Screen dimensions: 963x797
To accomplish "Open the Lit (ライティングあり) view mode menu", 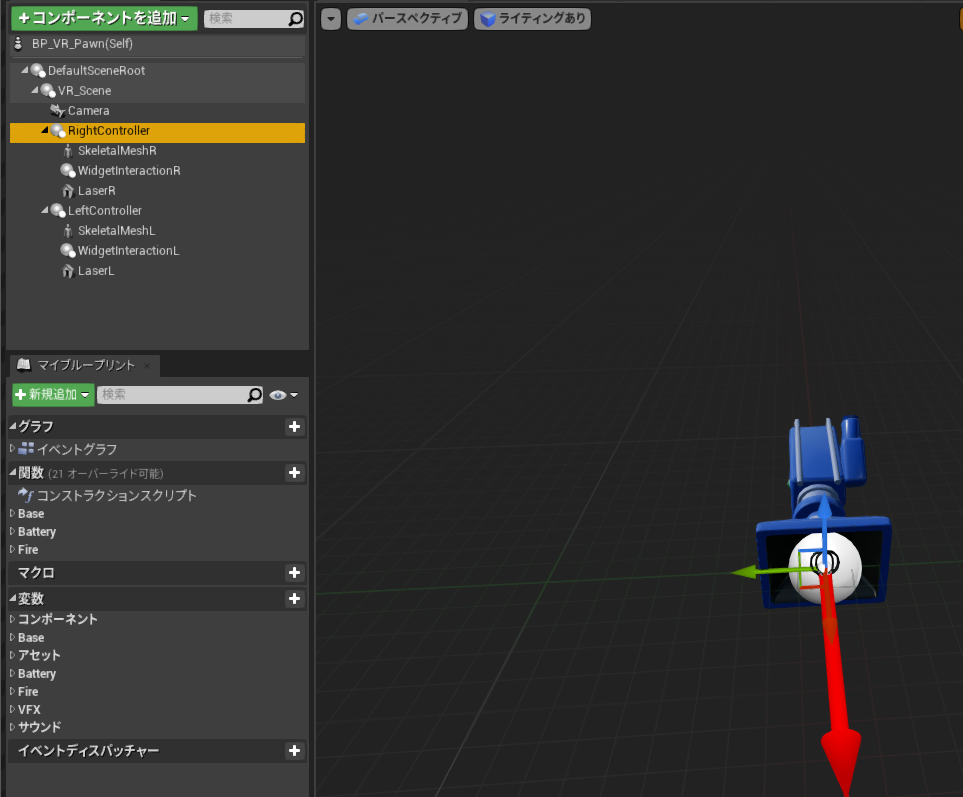I will (532, 19).
